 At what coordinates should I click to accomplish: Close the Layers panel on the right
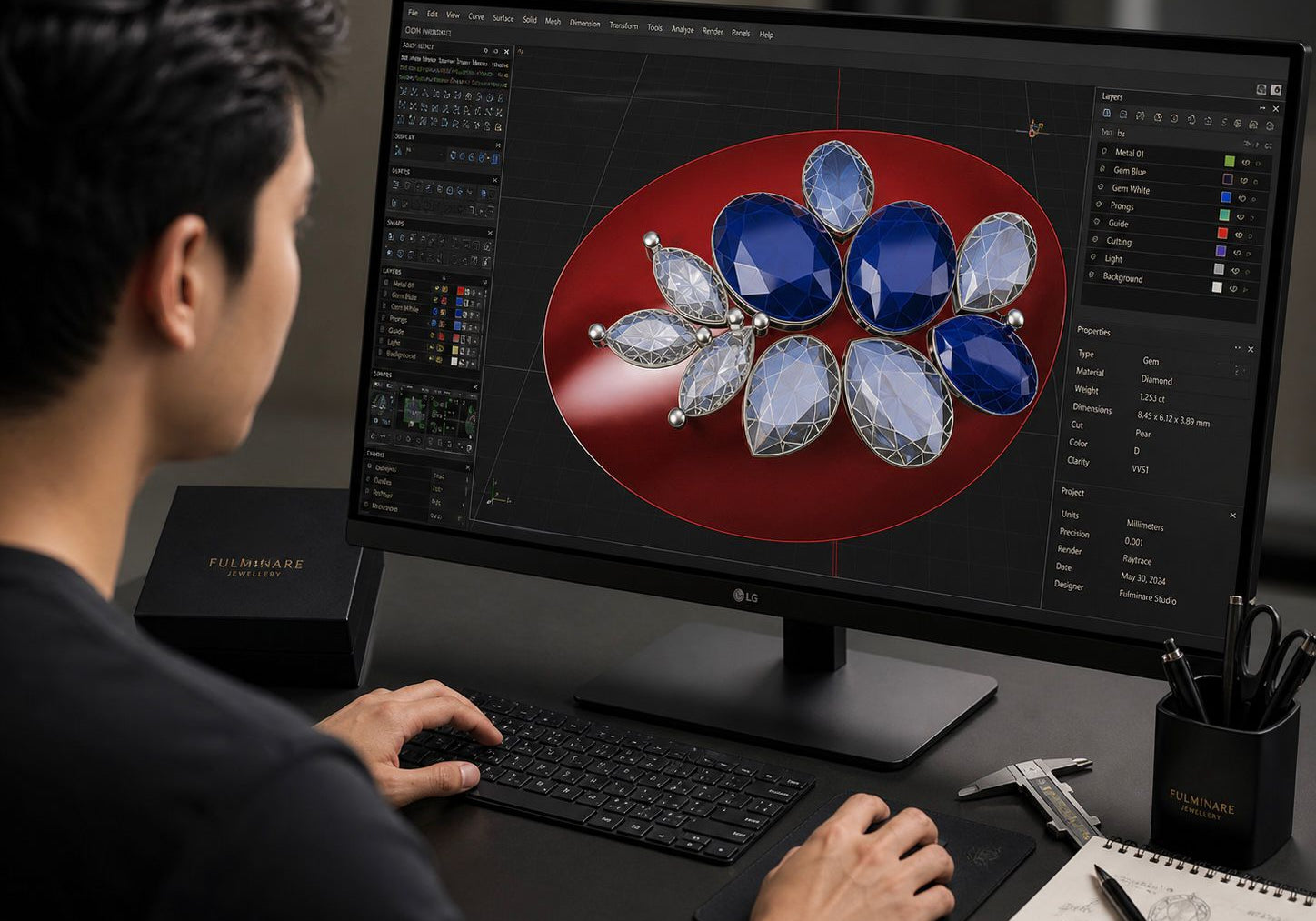1276,109
